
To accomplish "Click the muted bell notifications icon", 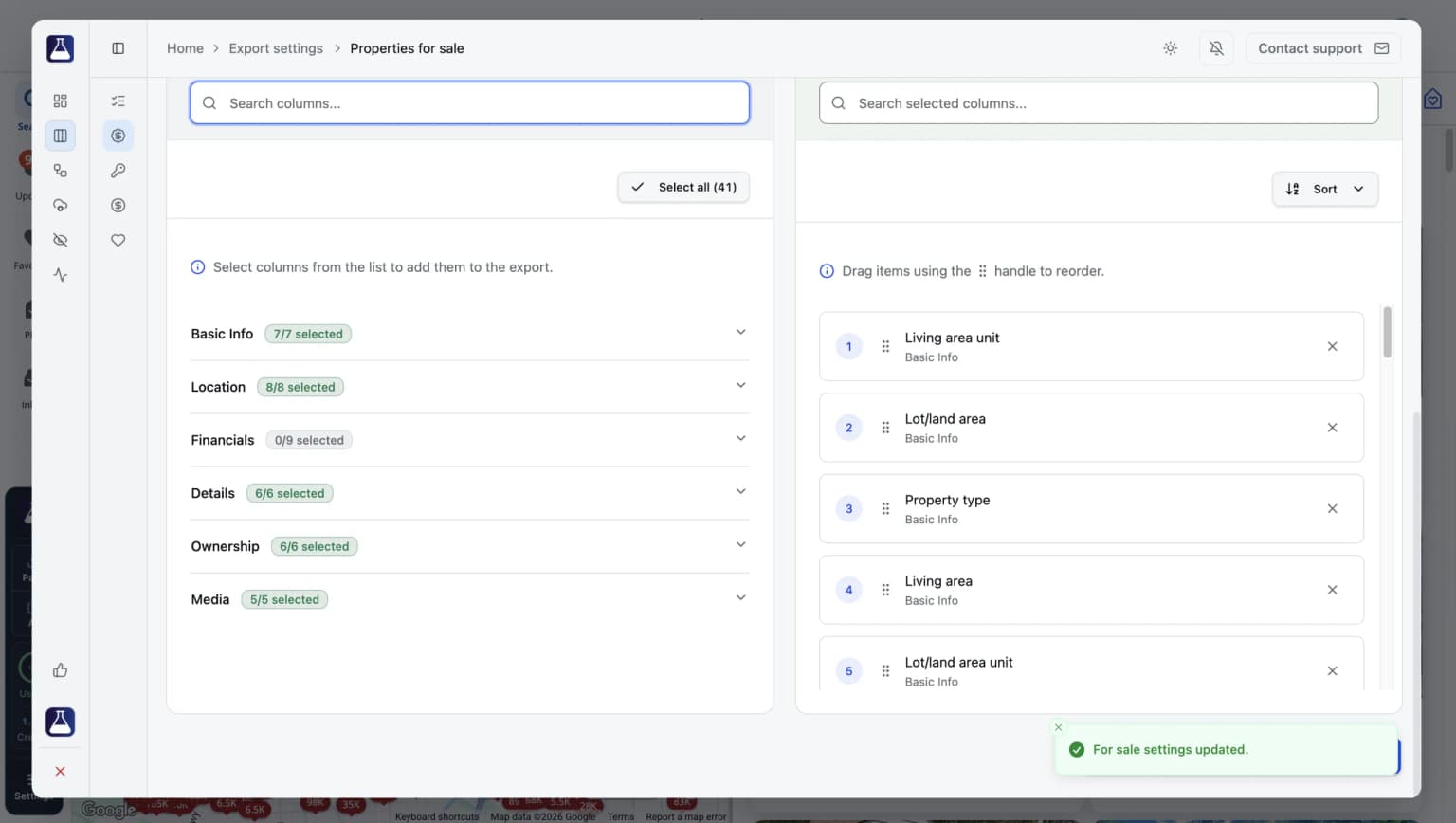I will 1216,48.
